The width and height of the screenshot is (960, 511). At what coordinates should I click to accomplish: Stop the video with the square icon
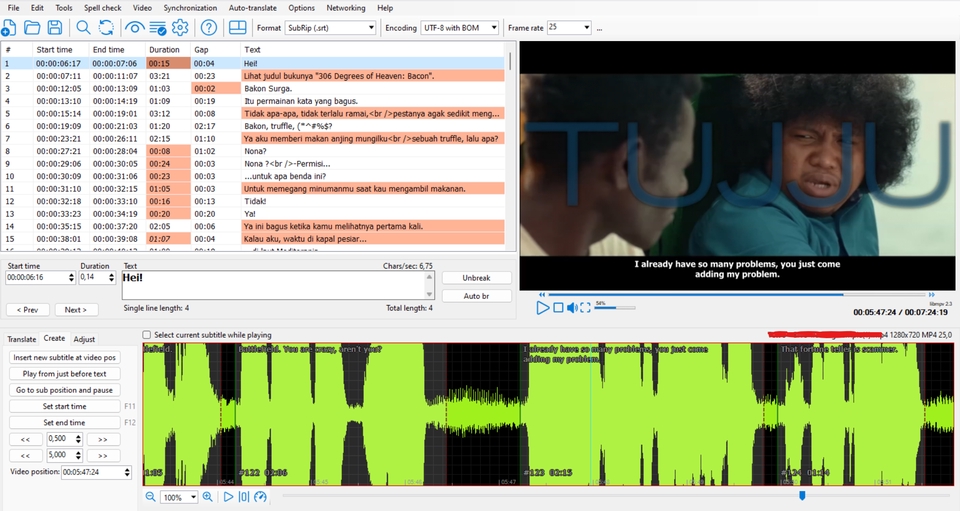tap(558, 308)
